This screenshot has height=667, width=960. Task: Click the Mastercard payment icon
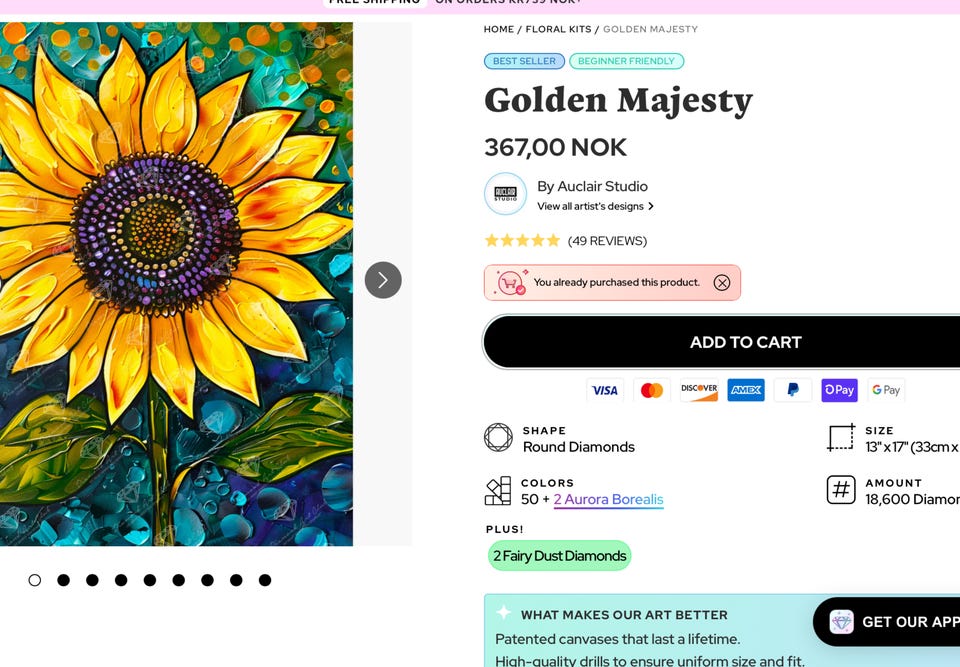coord(652,390)
